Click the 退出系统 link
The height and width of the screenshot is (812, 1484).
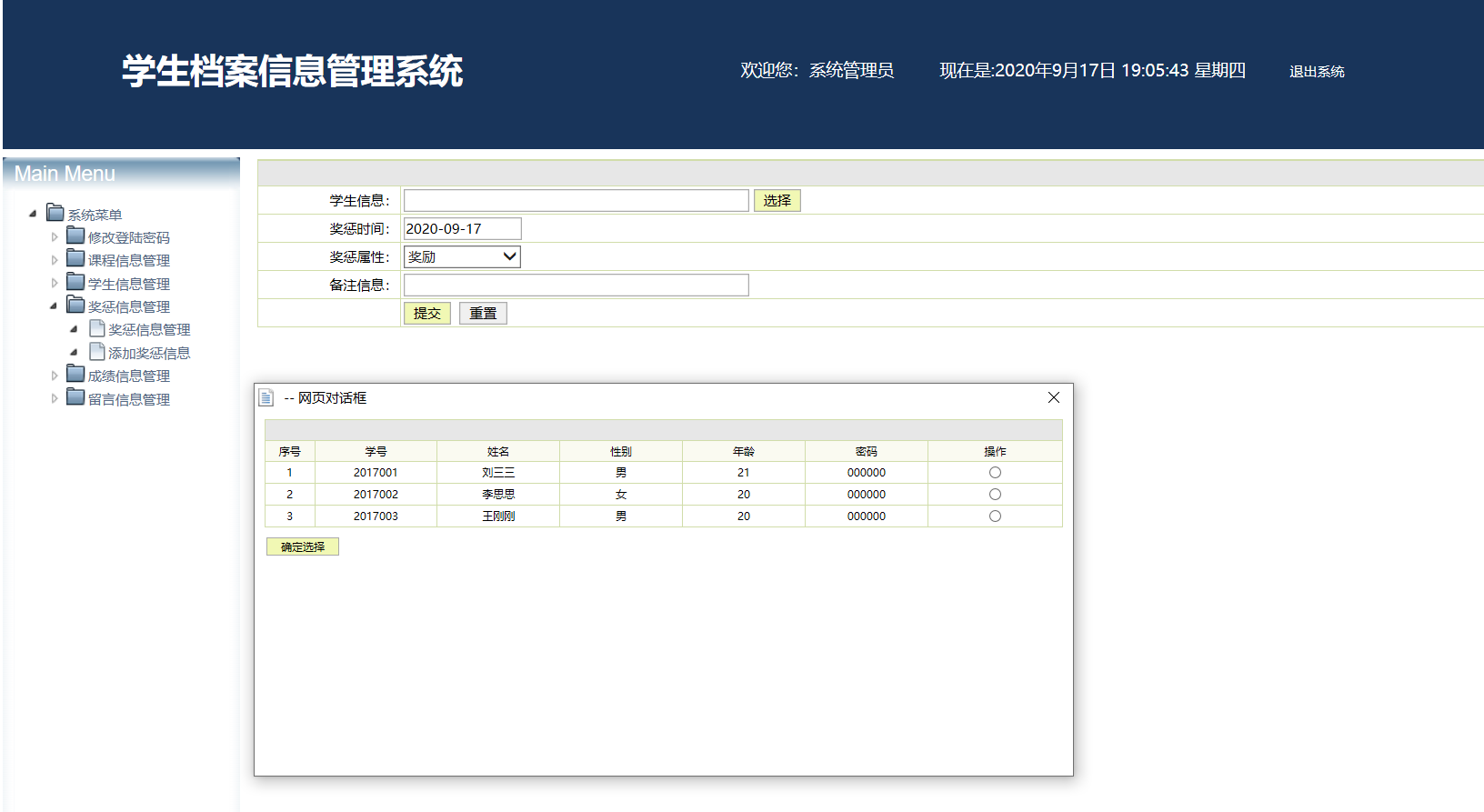click(x=1316, y=72)
